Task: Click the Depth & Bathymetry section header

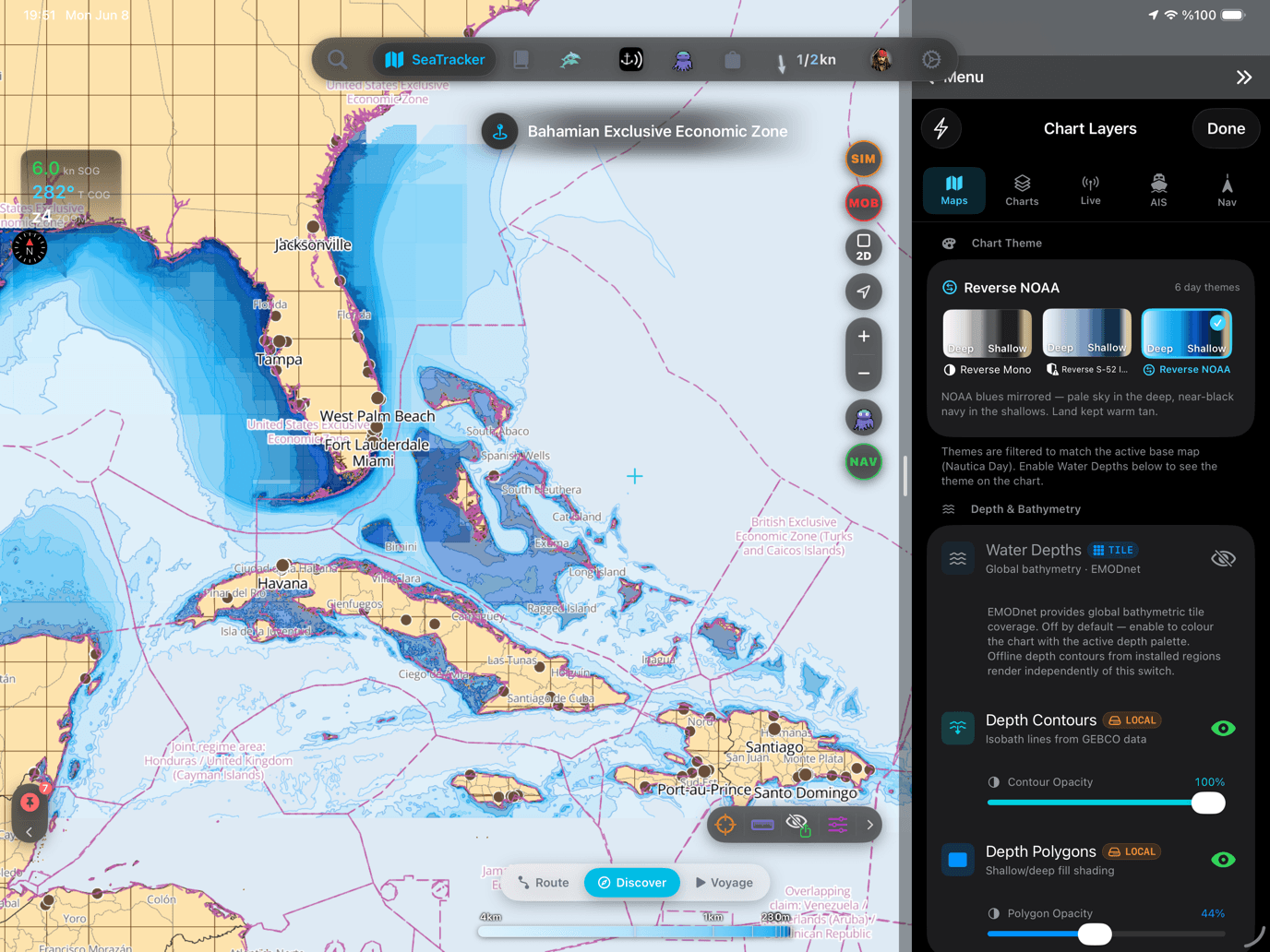Action: coord(1024,509)
